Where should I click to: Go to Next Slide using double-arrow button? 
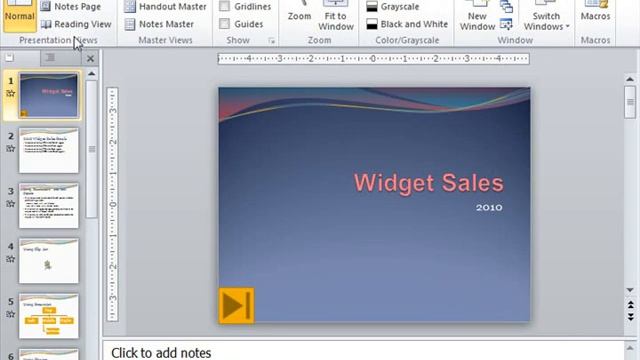(x=630, y=317)
